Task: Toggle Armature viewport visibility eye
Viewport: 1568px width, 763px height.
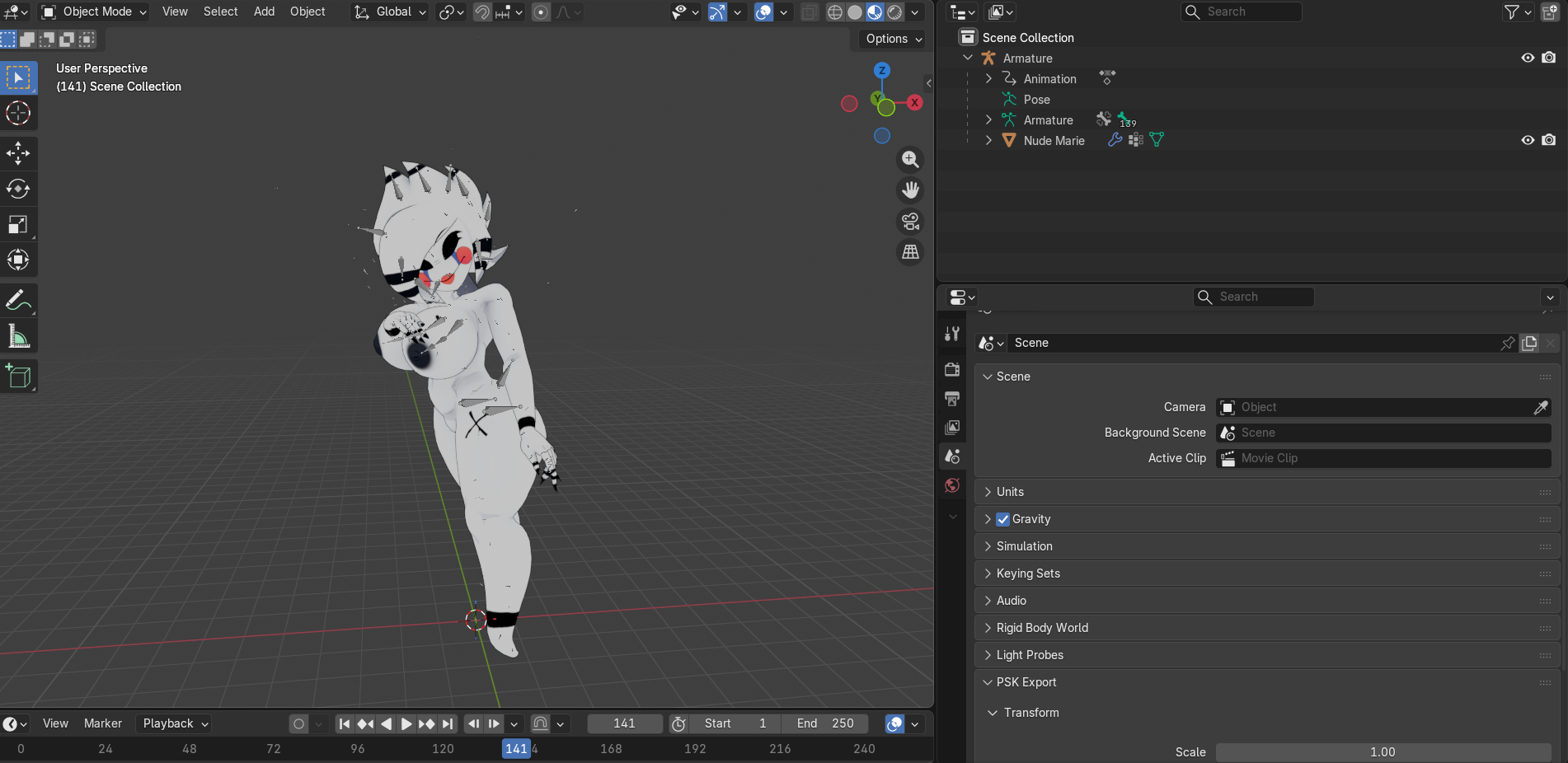Action: coord(1528,58)
